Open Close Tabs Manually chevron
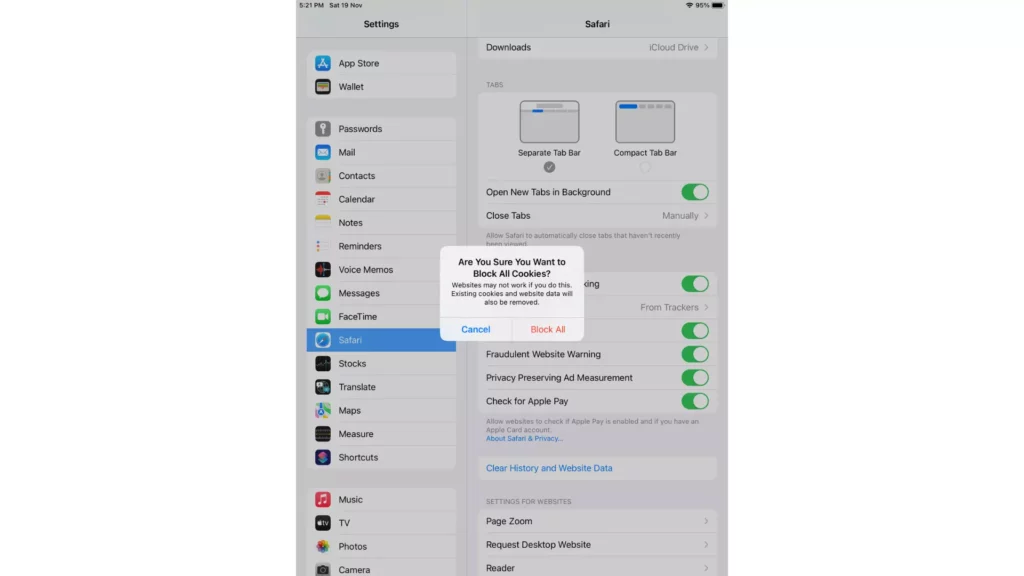This screenshot has width=1024, height=576. (706, 216)
